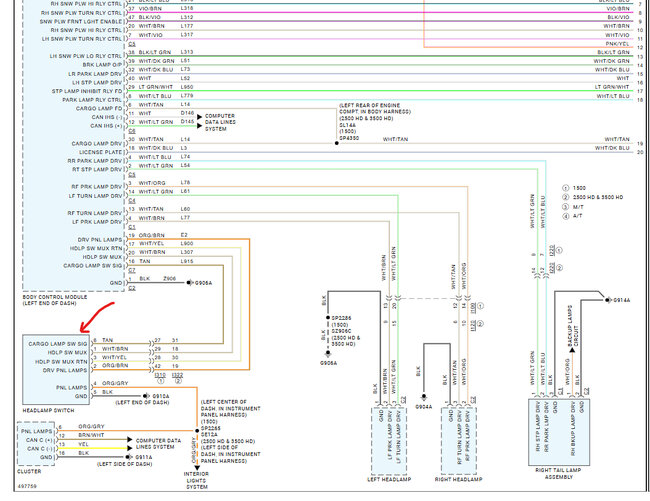Click the BODY CONTROL MODULE label
The width and height of the screenshot is (650, 501).
coord(55,297)
